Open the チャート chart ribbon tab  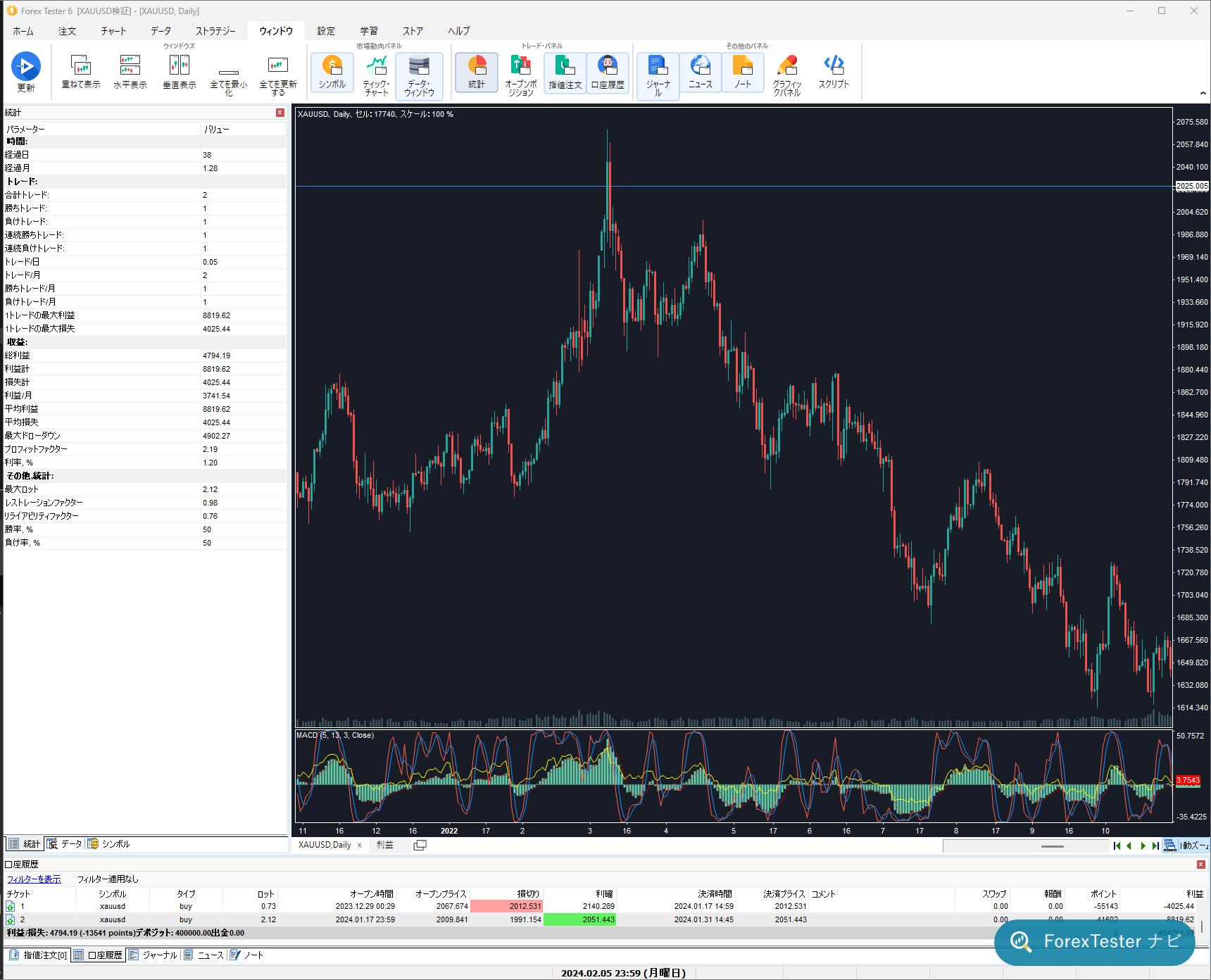[x=113, y=31]
